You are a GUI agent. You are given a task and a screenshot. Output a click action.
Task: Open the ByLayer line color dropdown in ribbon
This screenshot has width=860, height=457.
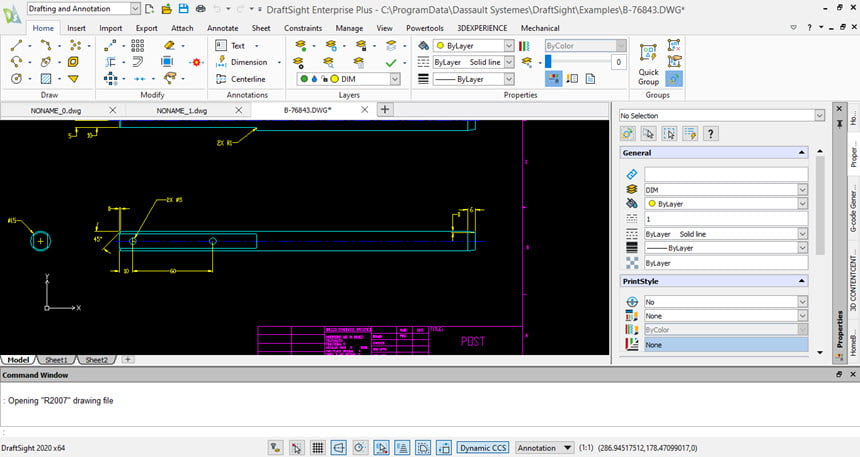[x=509, y=46]
